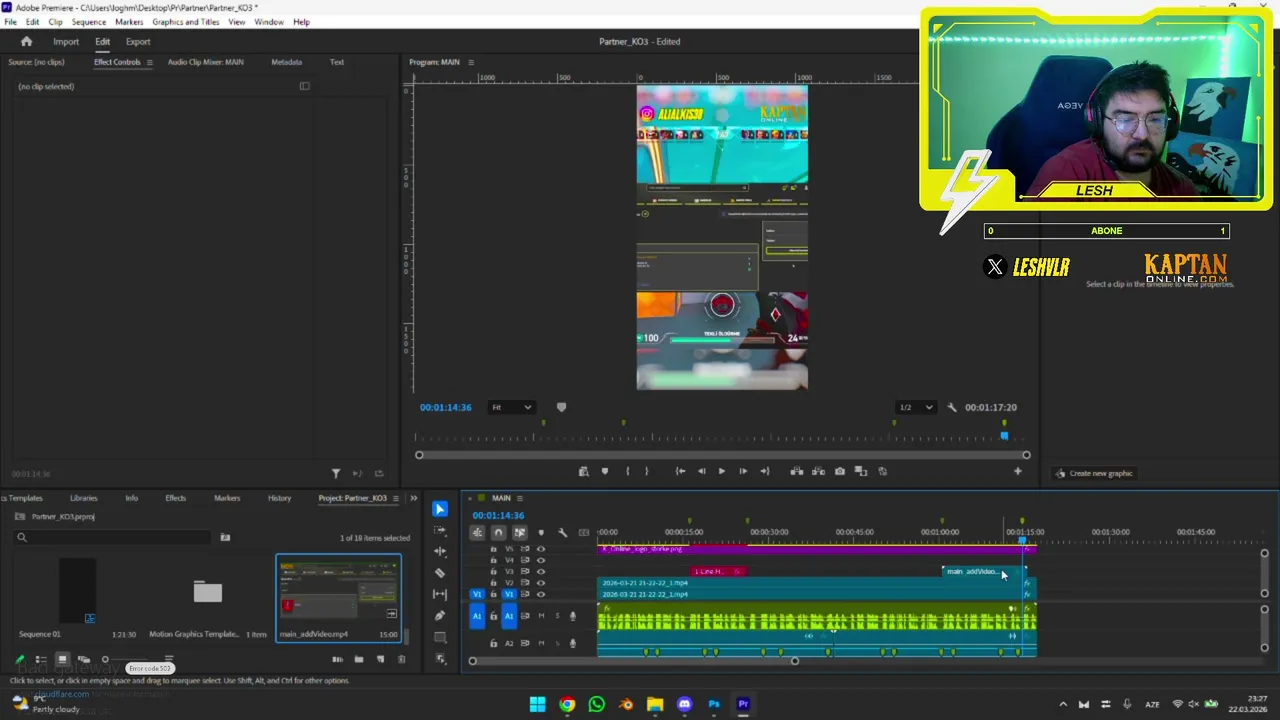Open playback resolution 1/2 dropdown
Screen dimensions: 1280x720
[915, 407]
